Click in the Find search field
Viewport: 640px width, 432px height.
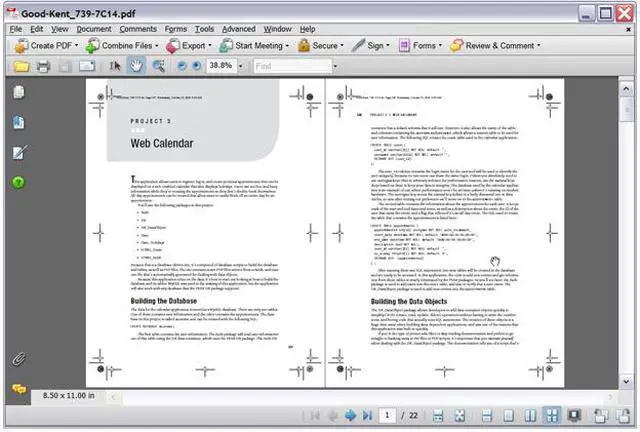(292, 66)
